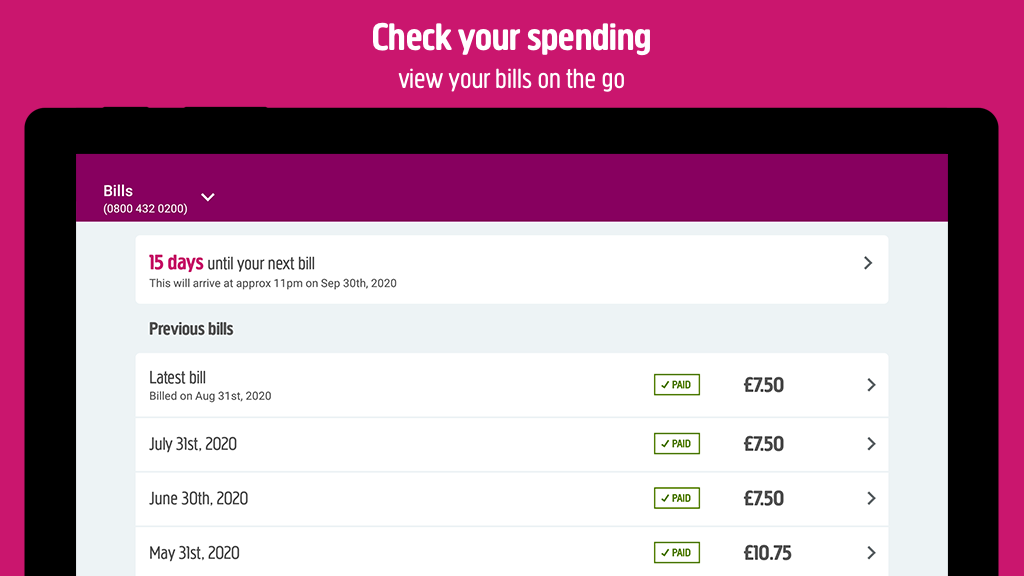
Task: Select the PAID badge on May 31st bill
Action: pos(677,552)
